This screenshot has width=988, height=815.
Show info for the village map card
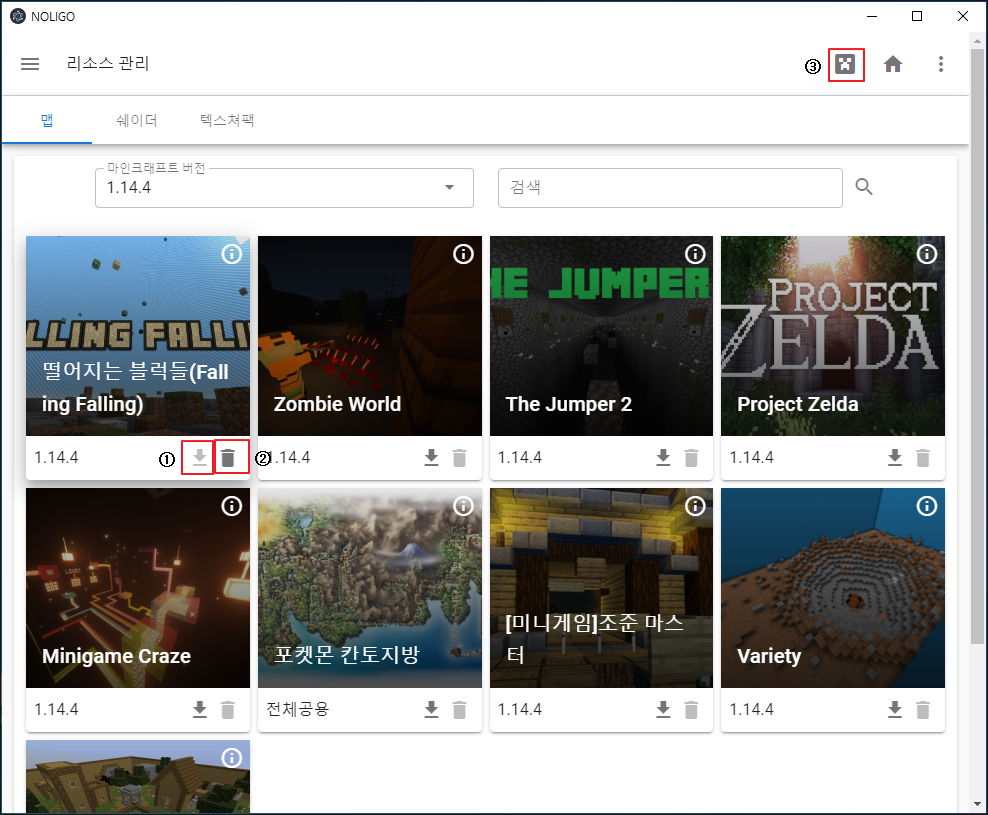(232, 758)
